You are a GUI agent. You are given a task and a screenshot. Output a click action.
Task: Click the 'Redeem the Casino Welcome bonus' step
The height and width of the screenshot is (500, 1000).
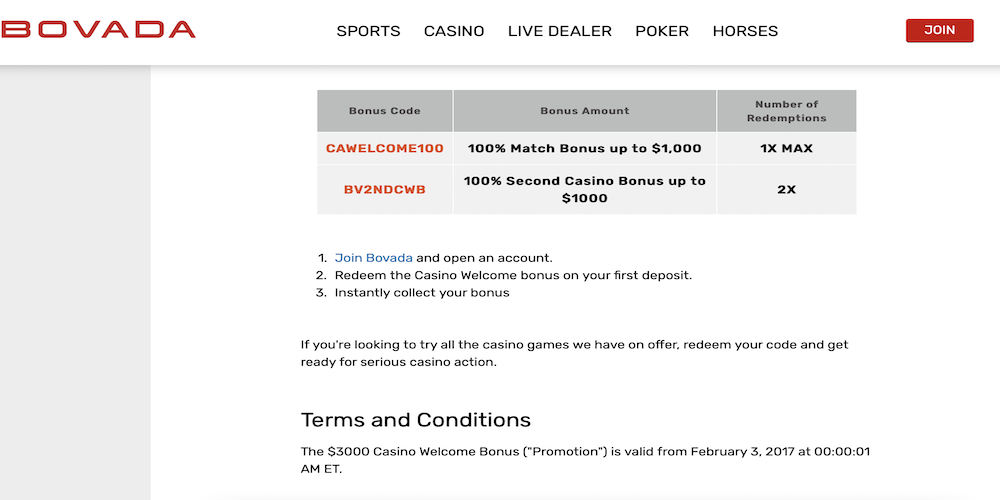(513, 275)
